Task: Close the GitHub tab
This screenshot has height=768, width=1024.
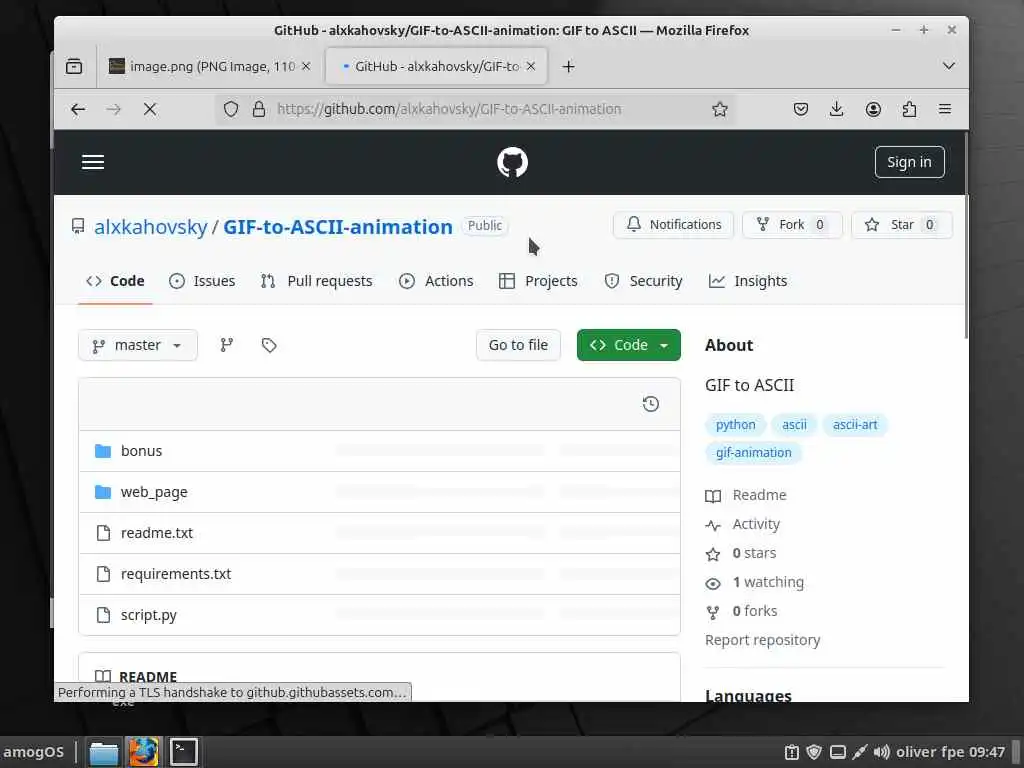Action: pyautogui.click(x=531, y=66)
